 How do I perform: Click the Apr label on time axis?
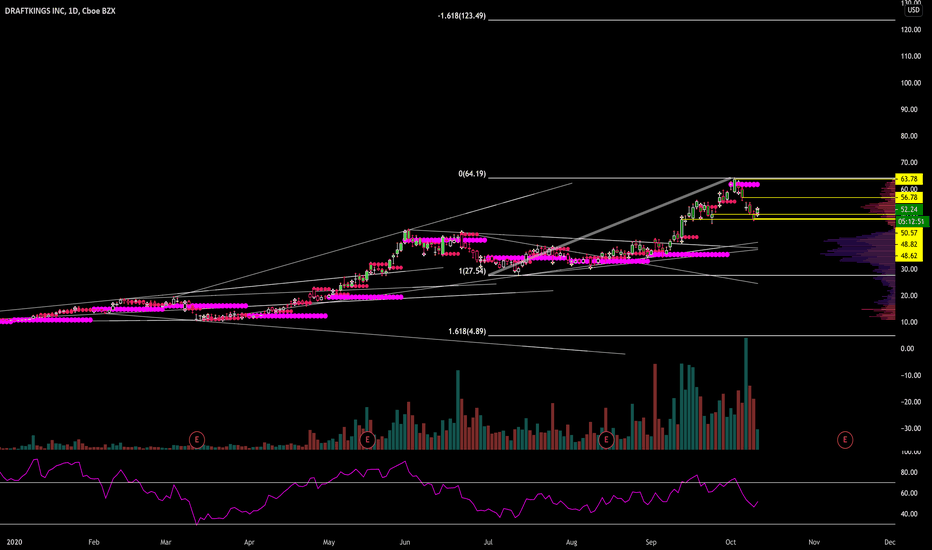[x=249, y=542]
